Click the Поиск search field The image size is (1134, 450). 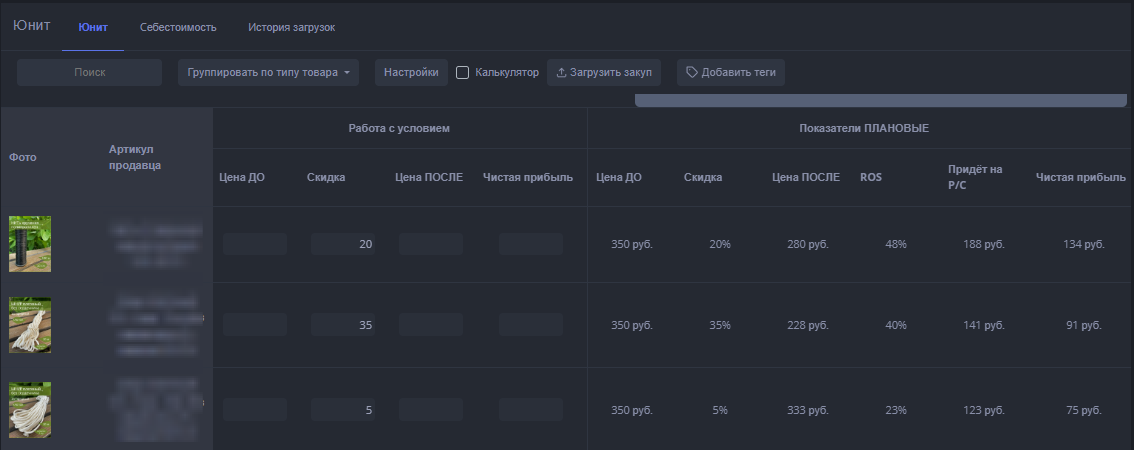coord(90,73)
